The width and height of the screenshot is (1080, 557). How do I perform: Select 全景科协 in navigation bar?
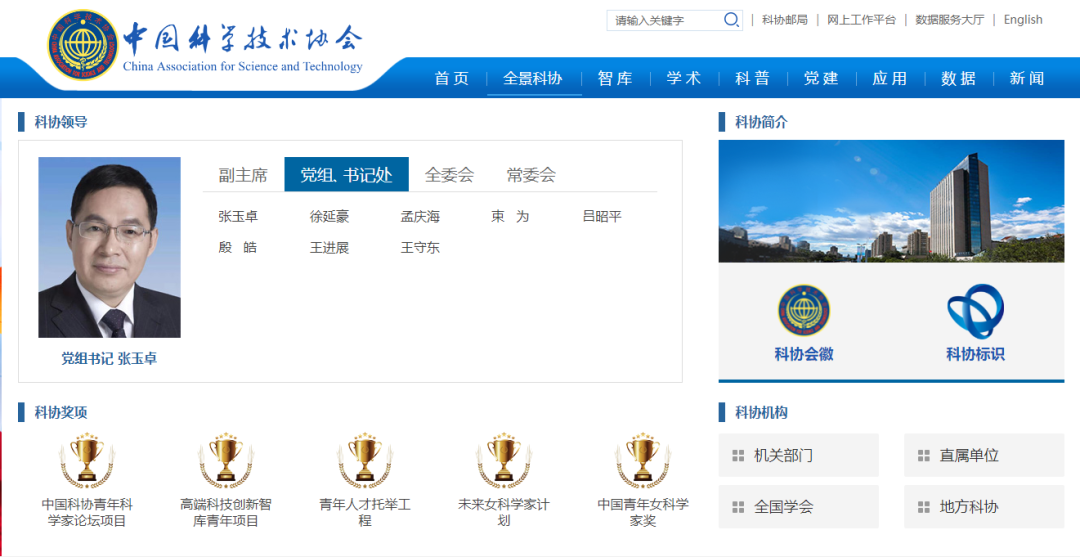tap(533, 78)
